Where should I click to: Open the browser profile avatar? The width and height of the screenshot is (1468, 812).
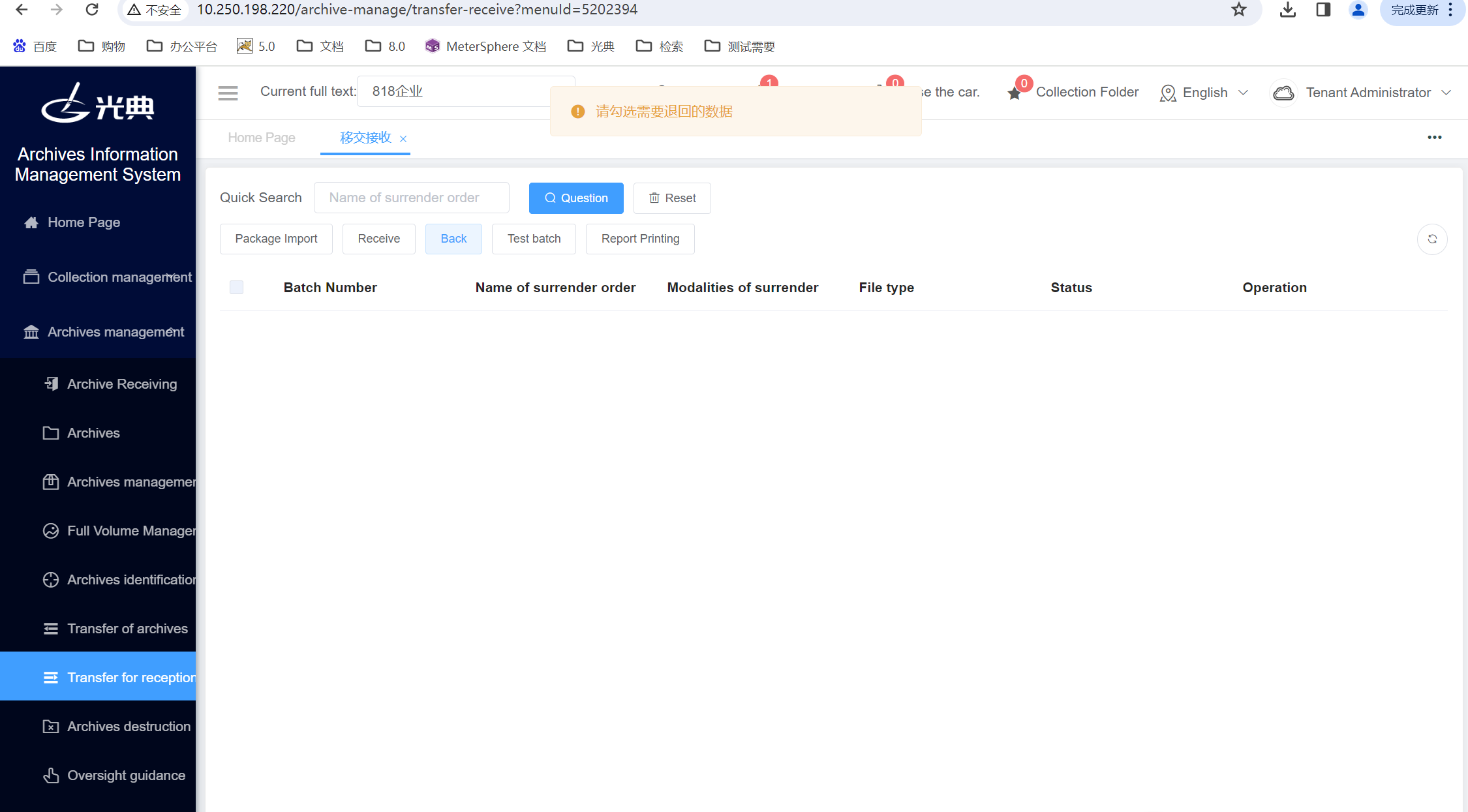(1358, 10)
